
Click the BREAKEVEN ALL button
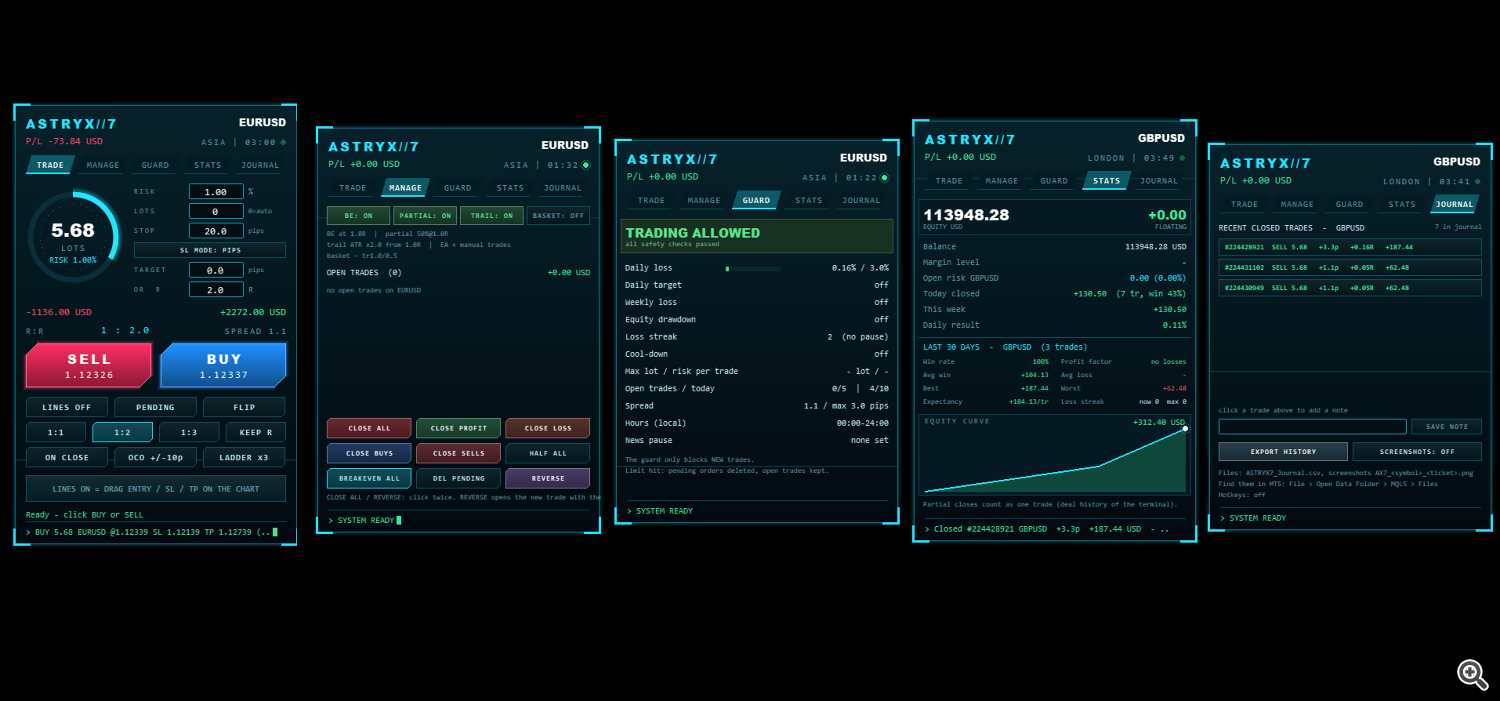click(369, 478)
